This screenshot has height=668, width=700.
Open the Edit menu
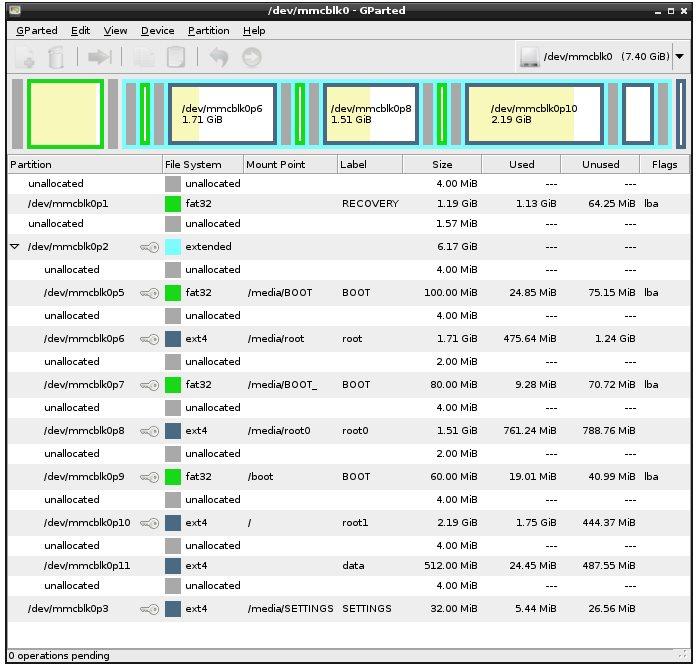point(80,31)
